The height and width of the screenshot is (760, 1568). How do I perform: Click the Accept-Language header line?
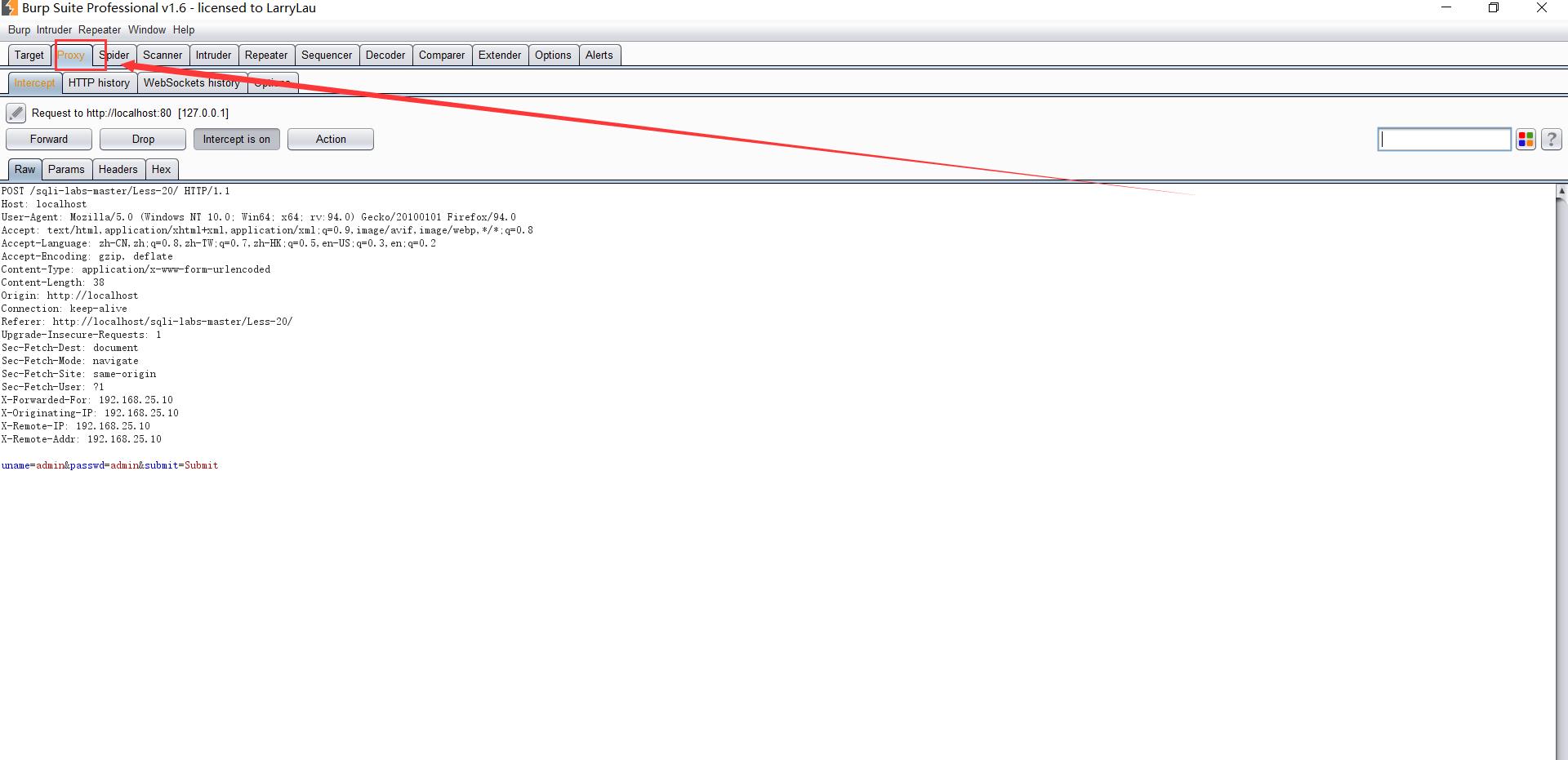(x=219, y=243)
